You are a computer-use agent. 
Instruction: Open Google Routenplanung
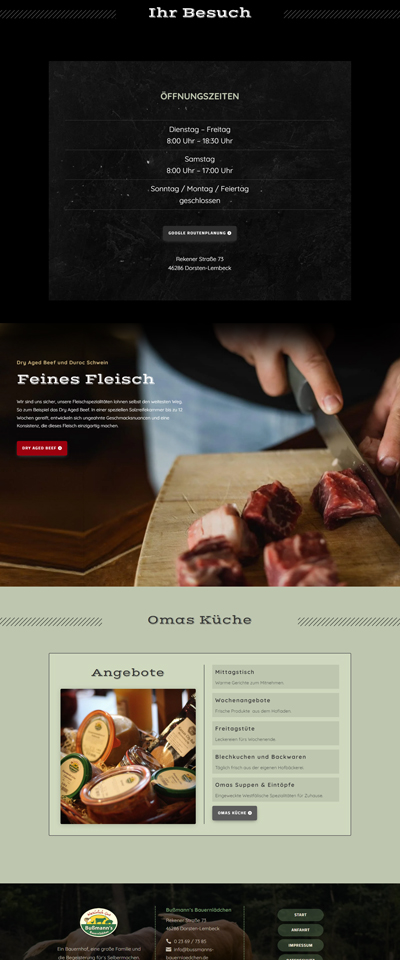click(200, 233)
